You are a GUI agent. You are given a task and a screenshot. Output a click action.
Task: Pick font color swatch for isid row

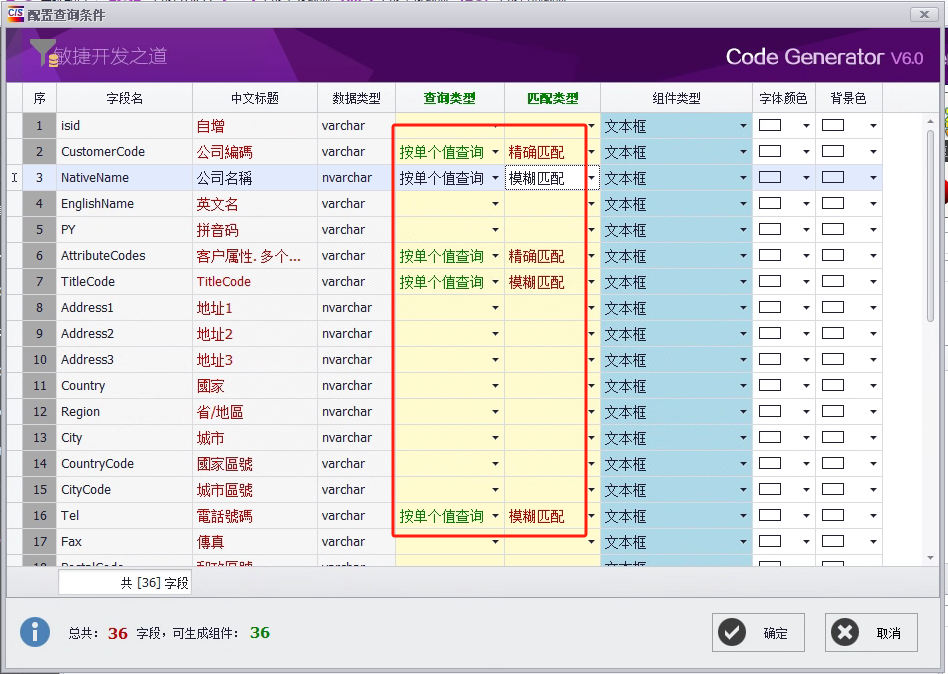[770, 125]
